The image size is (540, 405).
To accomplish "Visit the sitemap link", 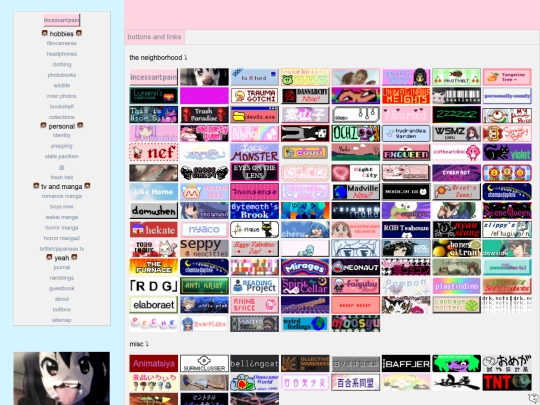I will pyautogui.click(x=62, y=320).
